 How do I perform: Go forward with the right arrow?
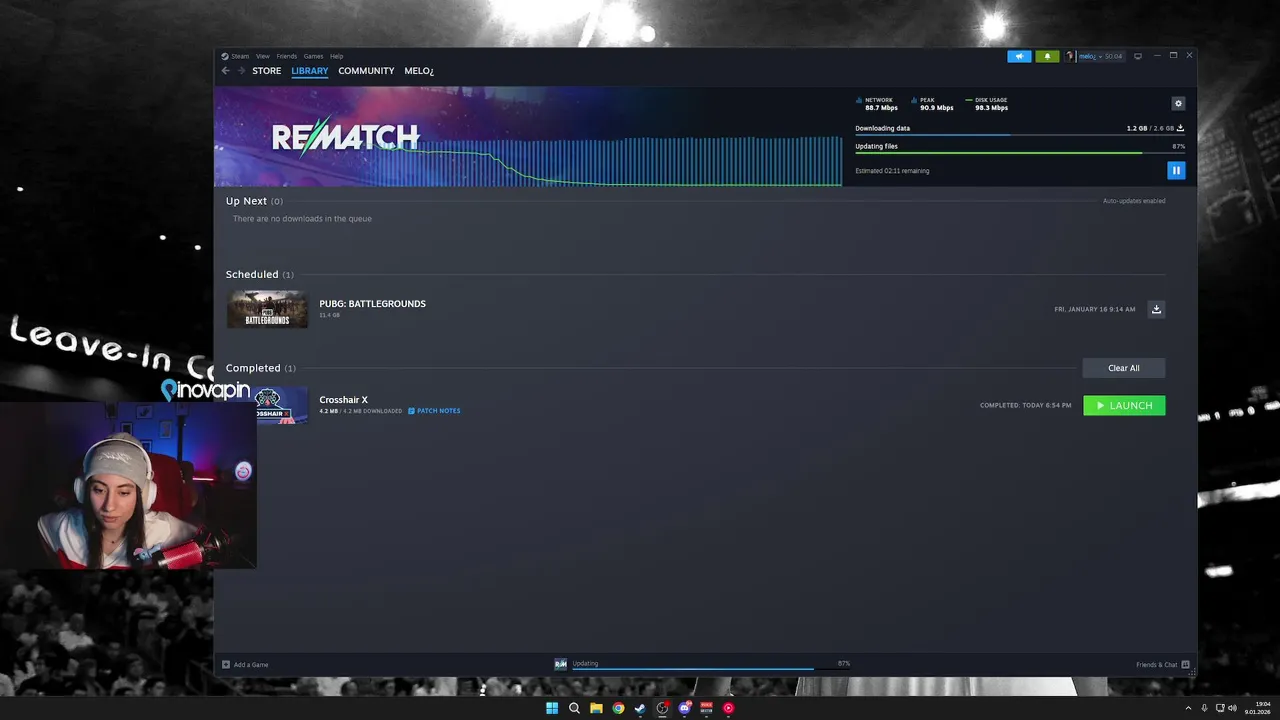(x=241, y=71)
